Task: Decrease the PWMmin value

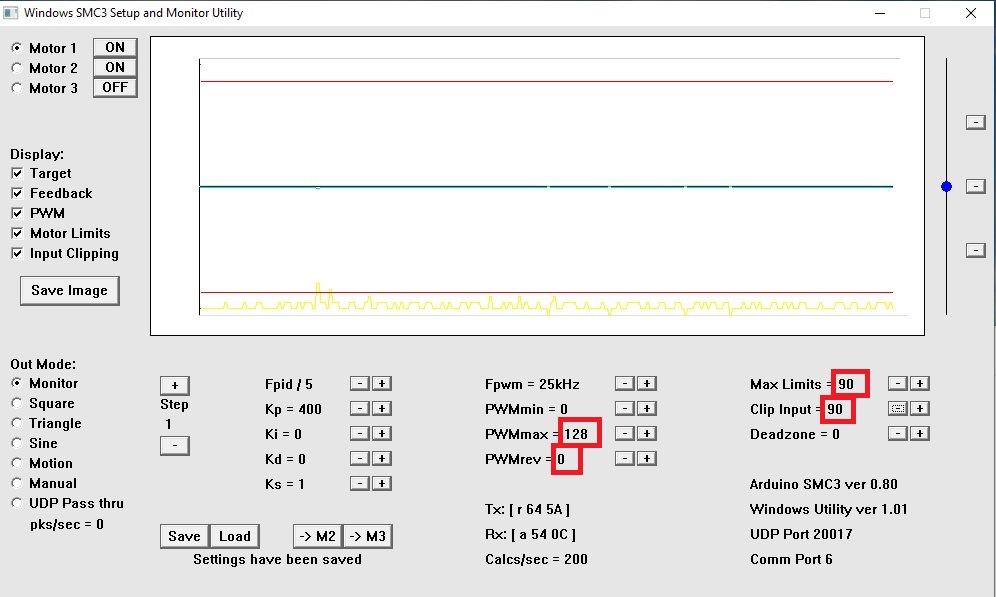Action: tap(625, 408)
